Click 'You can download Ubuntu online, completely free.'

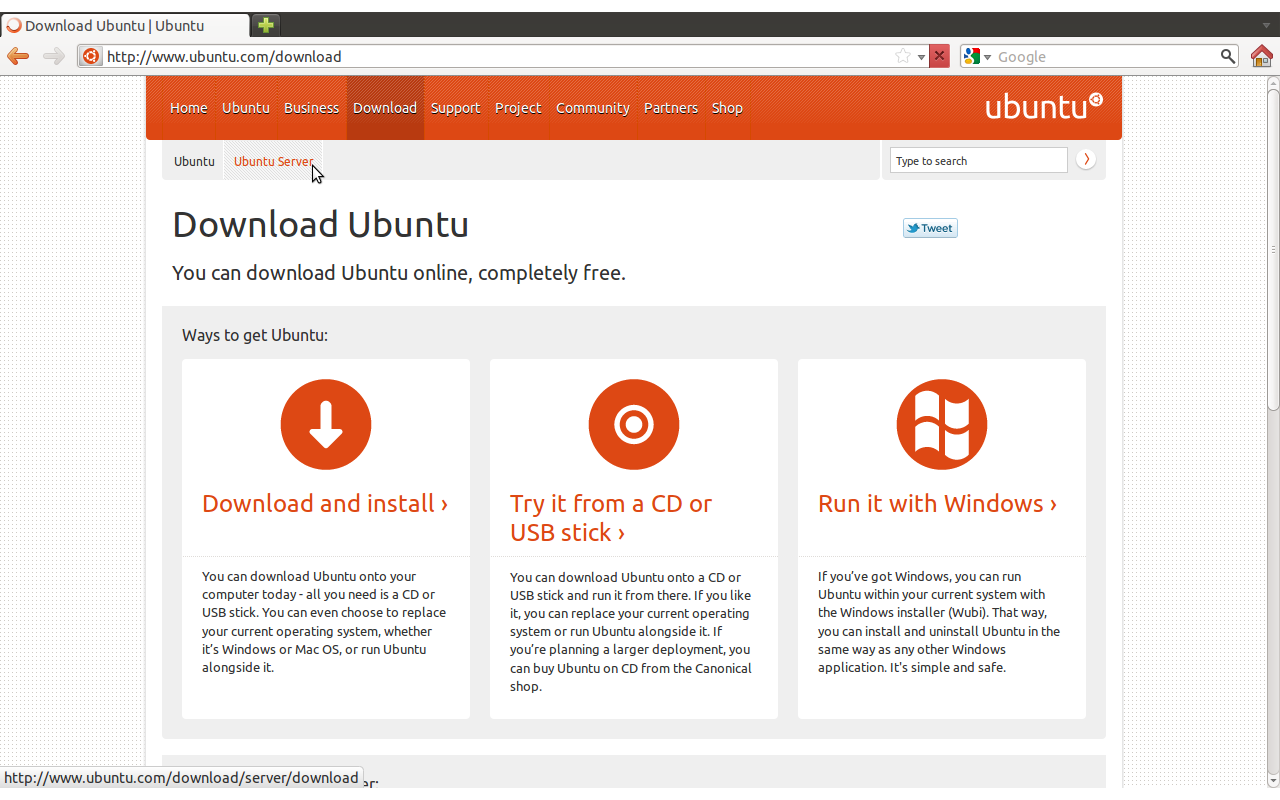[399, 273]
